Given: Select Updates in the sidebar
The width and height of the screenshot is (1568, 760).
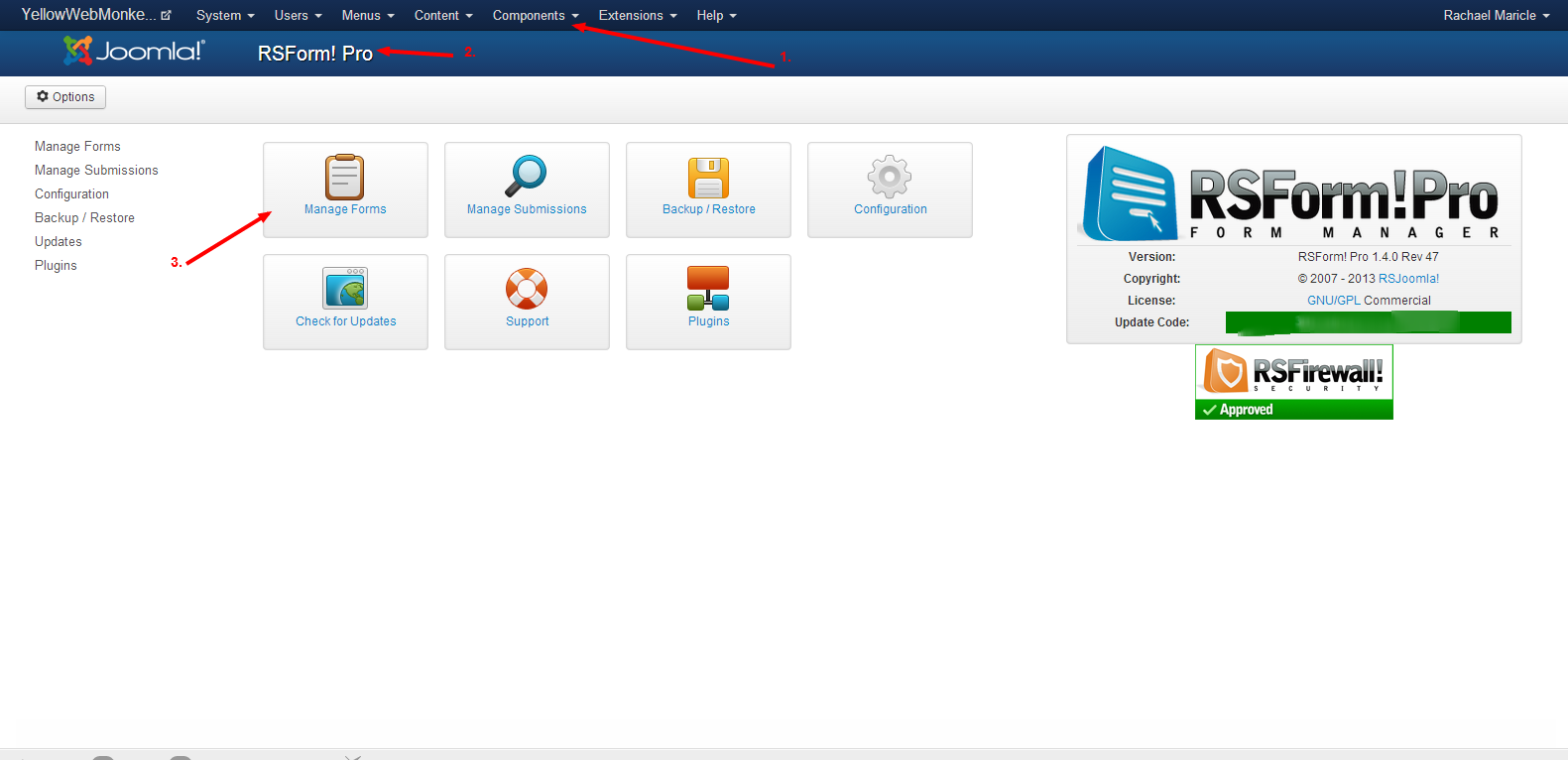Looking at the screenshot, I should [59, 241].
